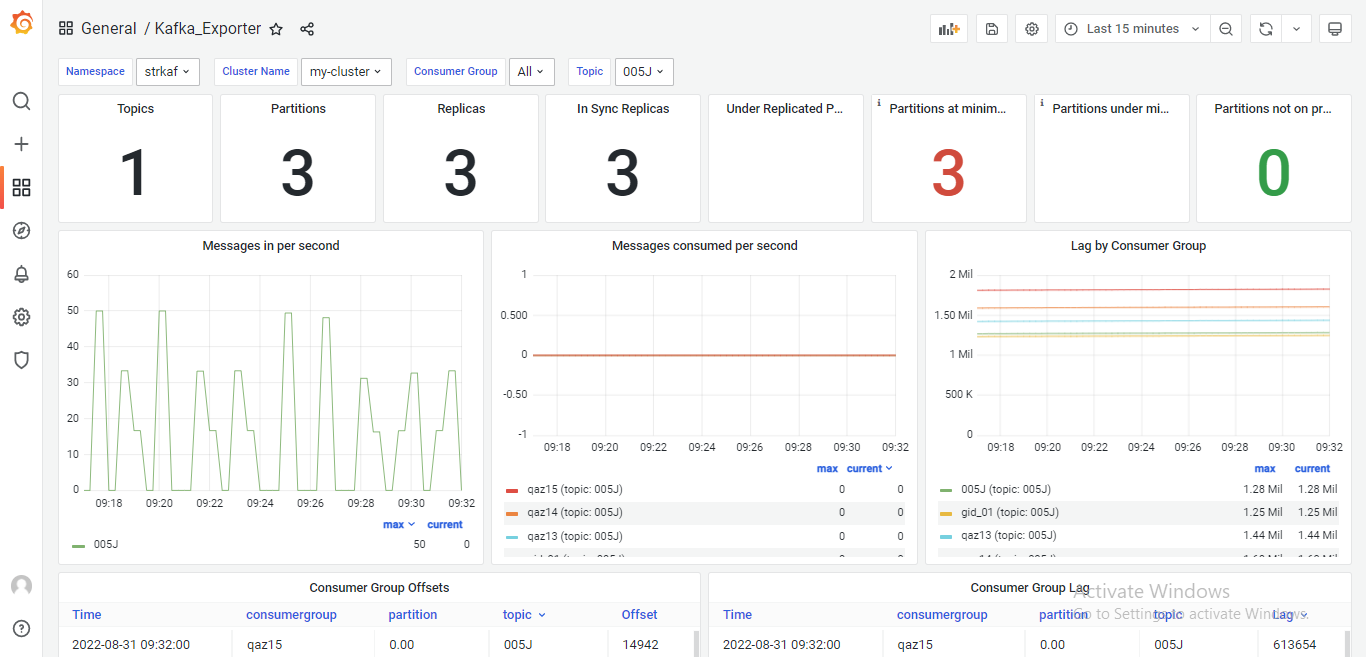Screen dimensions: 1366x657
Task: Click the General breadcrumb link
Action: pyautogui.click(x=109, y=29)
